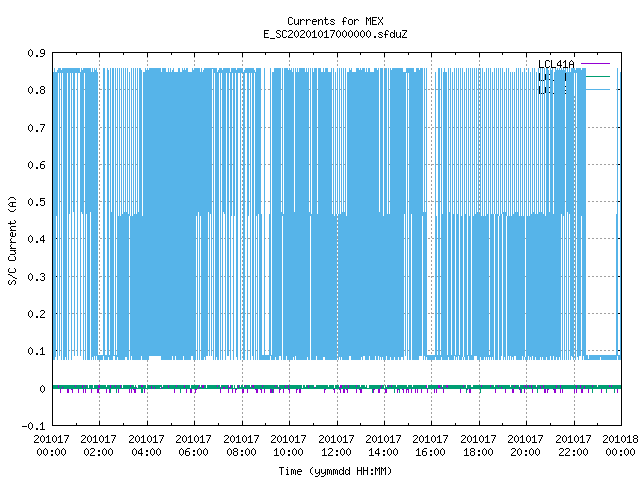Click the y-axis tick label '0.3'
This screenshot has height=480, width=640.
[36, 277]
